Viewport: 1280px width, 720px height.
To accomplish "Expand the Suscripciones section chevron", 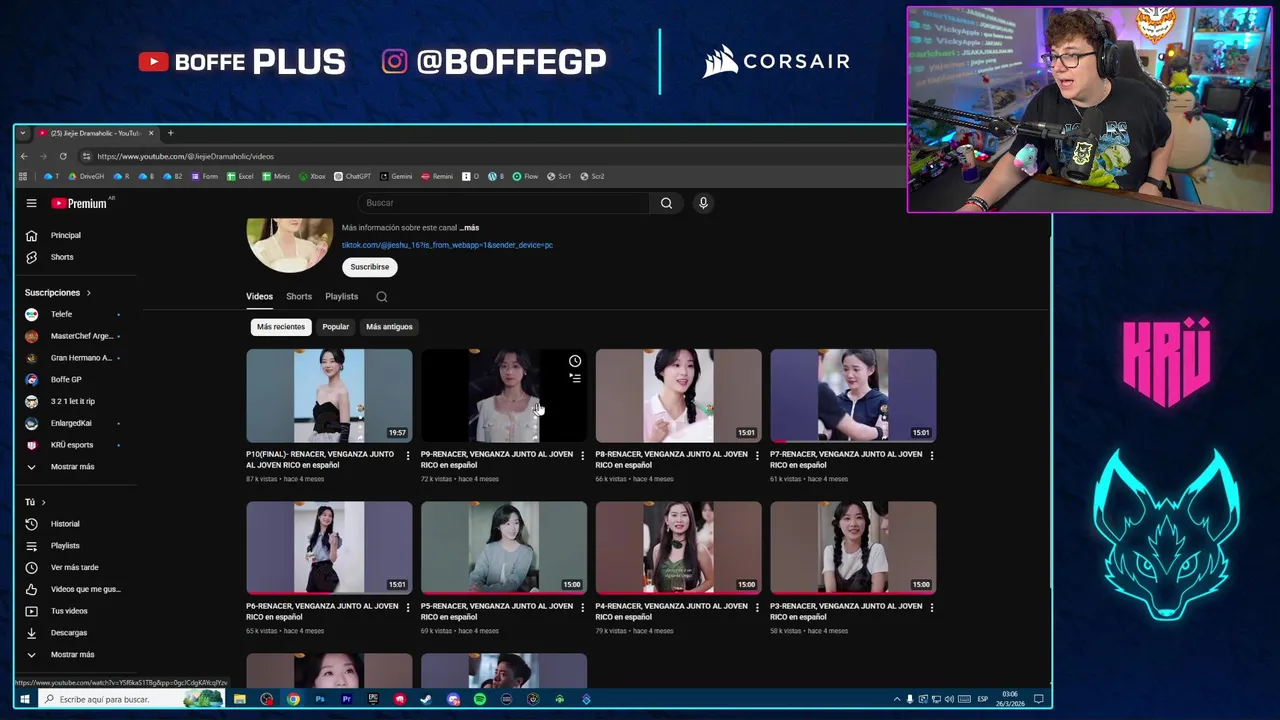I will [x=88, y=293].
